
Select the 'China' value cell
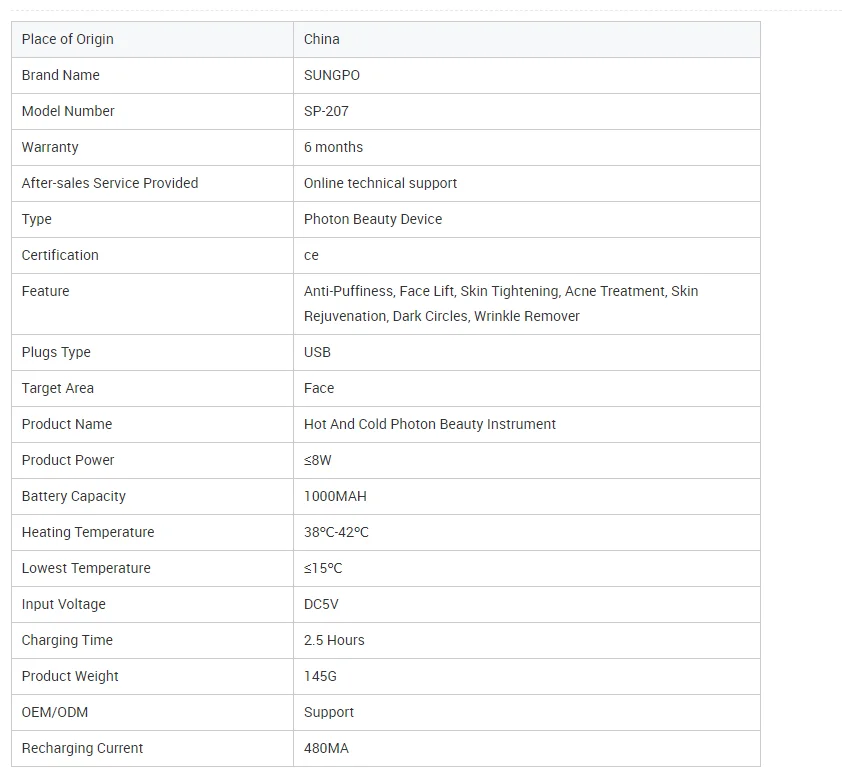tap(322, 39)
